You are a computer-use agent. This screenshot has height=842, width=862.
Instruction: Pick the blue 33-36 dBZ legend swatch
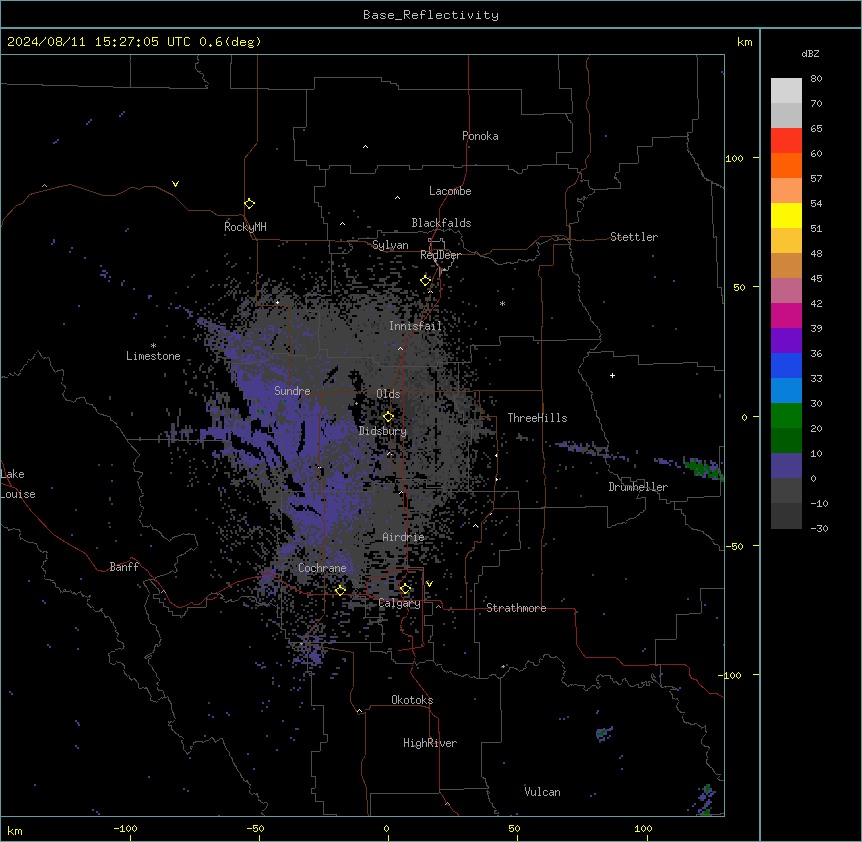786,365
